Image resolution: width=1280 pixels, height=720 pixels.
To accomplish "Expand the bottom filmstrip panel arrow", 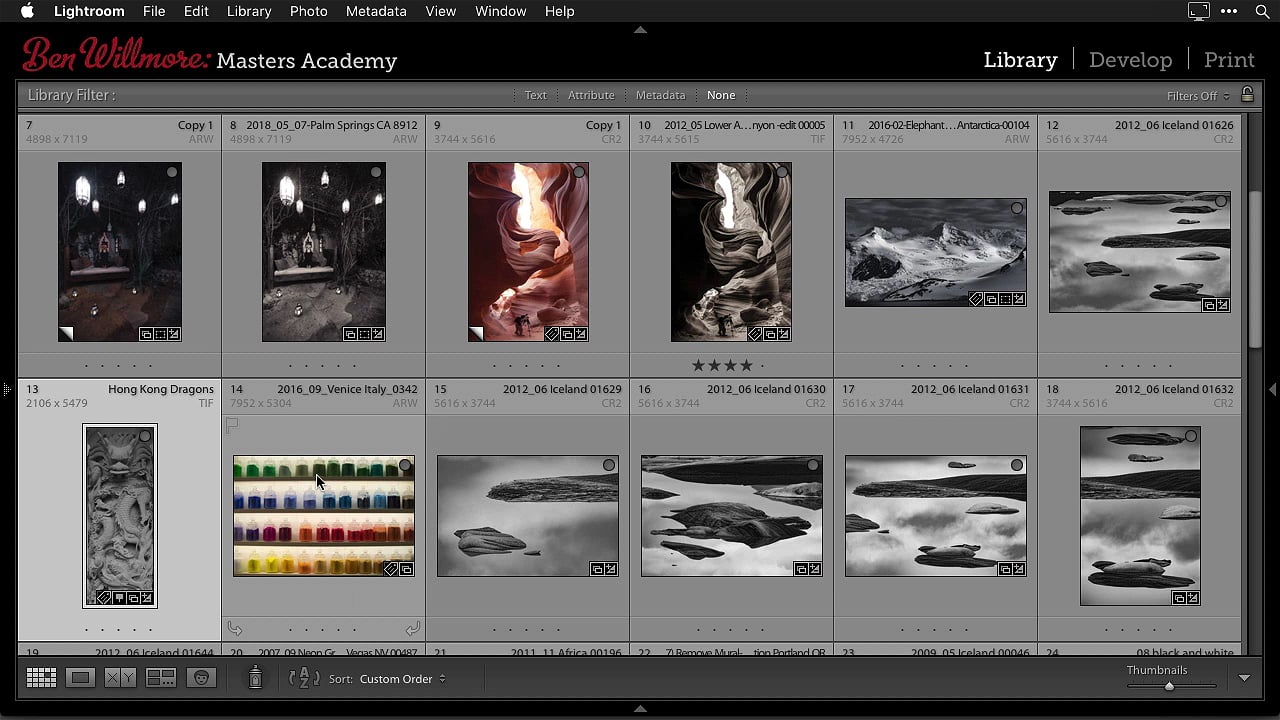I will click(x=640, y=709).
